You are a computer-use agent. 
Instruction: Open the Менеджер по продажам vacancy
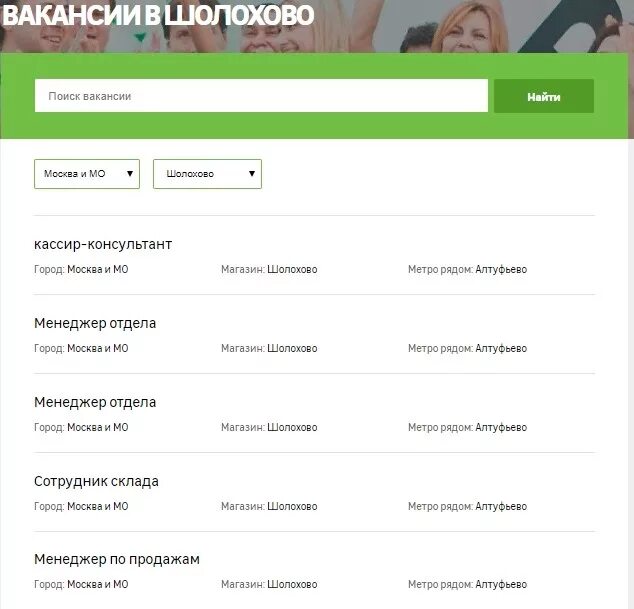tap(117, 559)
